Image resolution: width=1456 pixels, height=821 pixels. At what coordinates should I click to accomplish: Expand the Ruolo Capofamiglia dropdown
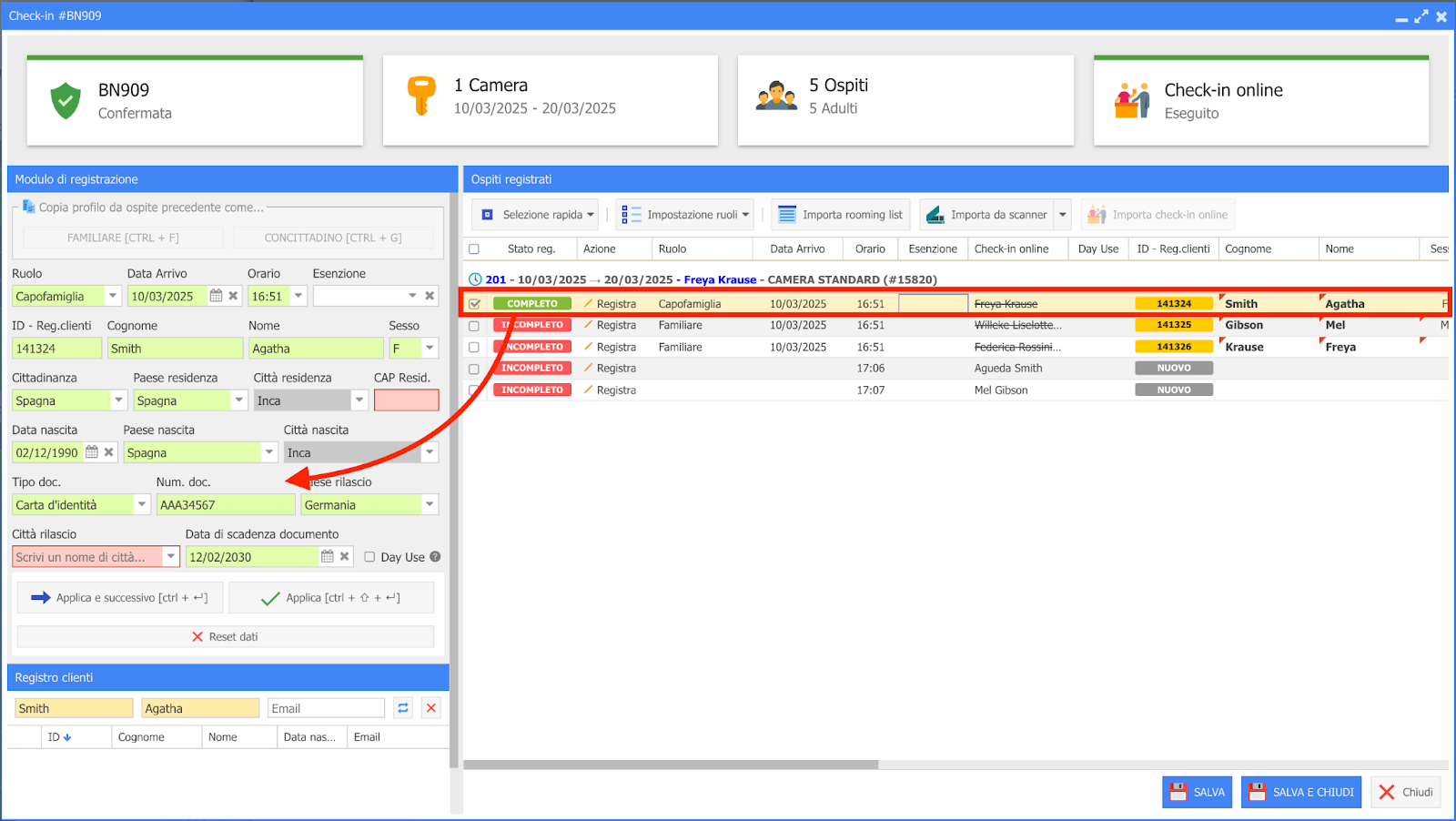click(113, 296)
